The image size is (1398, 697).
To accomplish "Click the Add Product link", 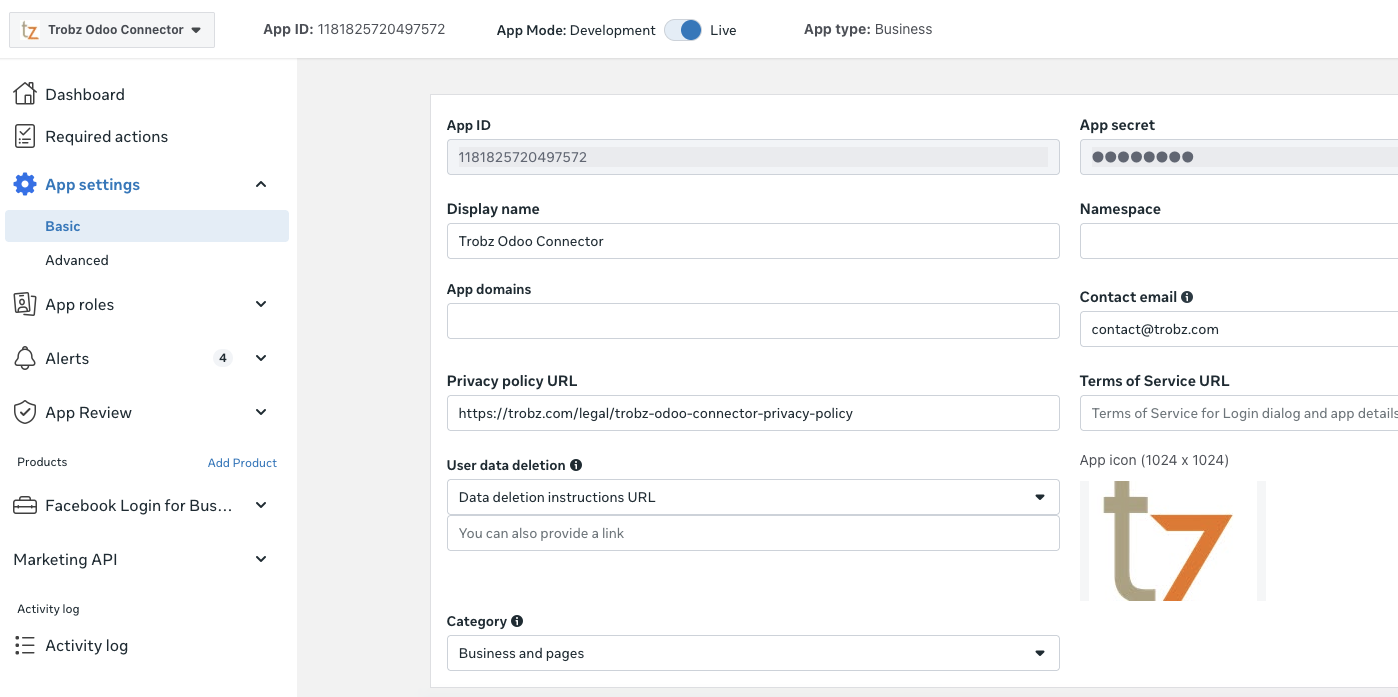I will tap(242, 463).
